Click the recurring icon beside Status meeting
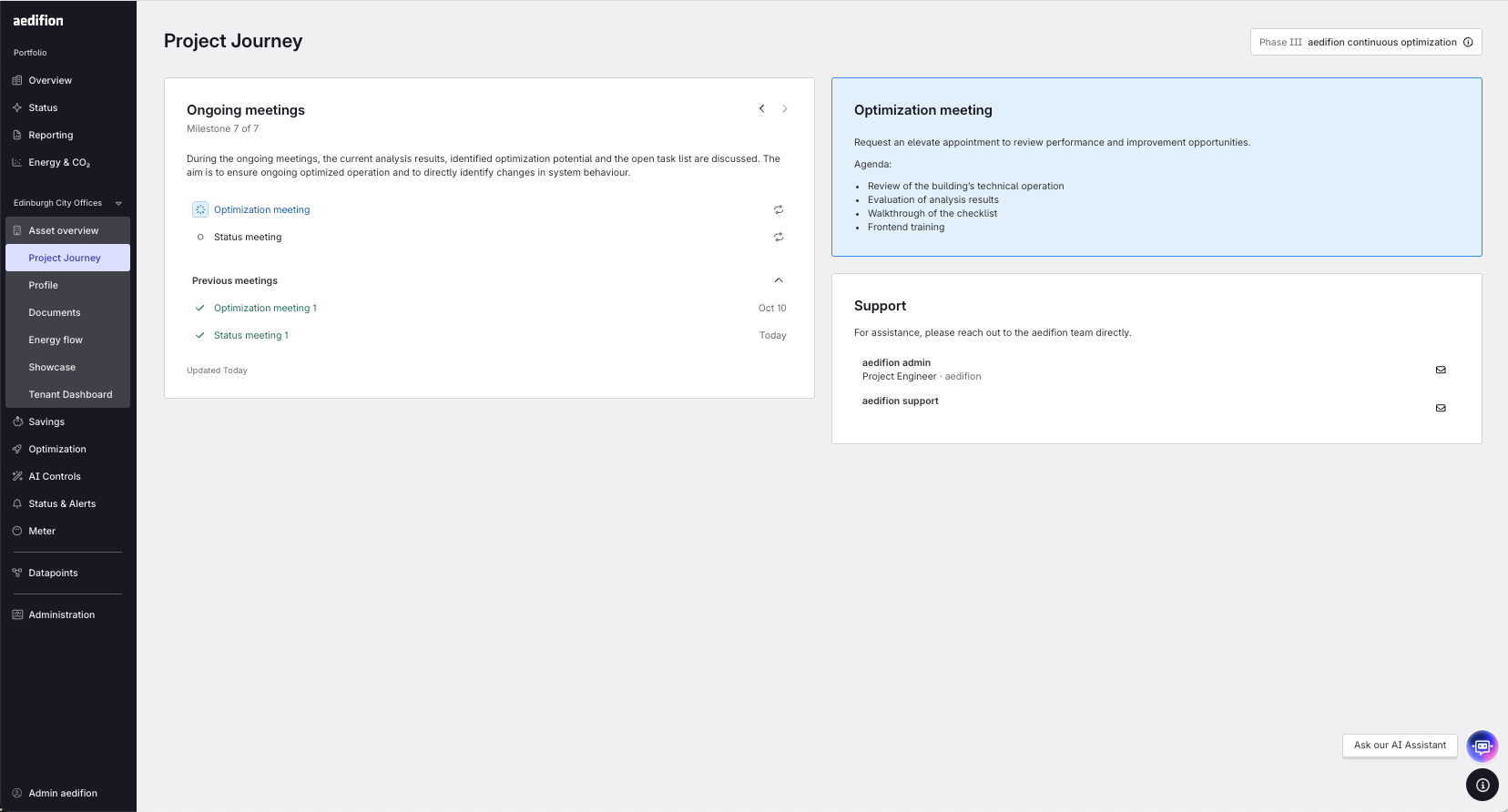The image size is (1508, 812). tap(779, 237)
